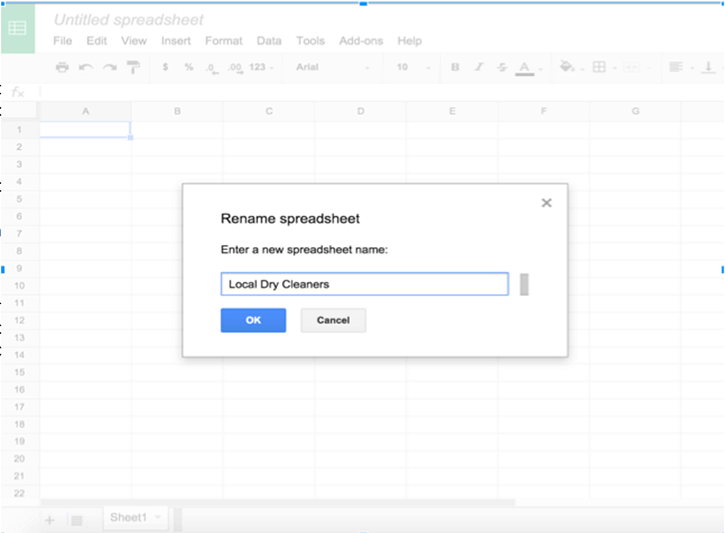Select row 22 header
The height and width of the screenshot is (533, 725).
click(19, 493)
